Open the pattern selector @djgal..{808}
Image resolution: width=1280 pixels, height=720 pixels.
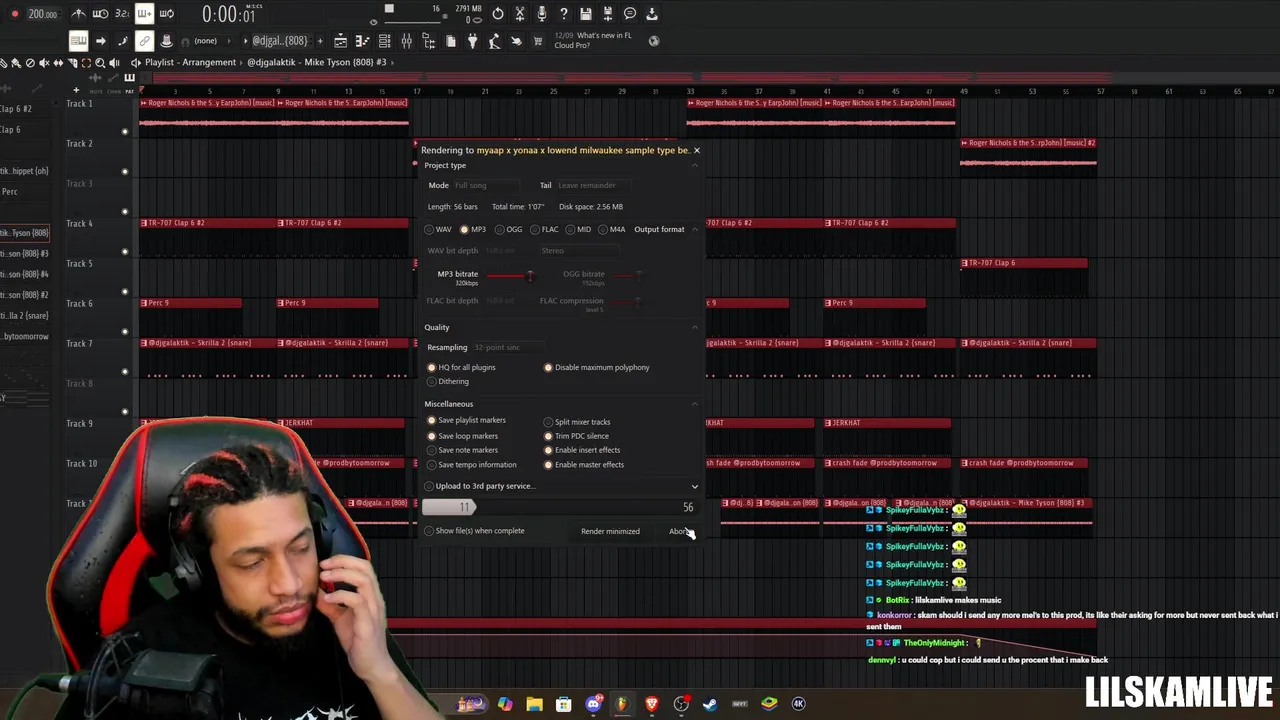280,41
